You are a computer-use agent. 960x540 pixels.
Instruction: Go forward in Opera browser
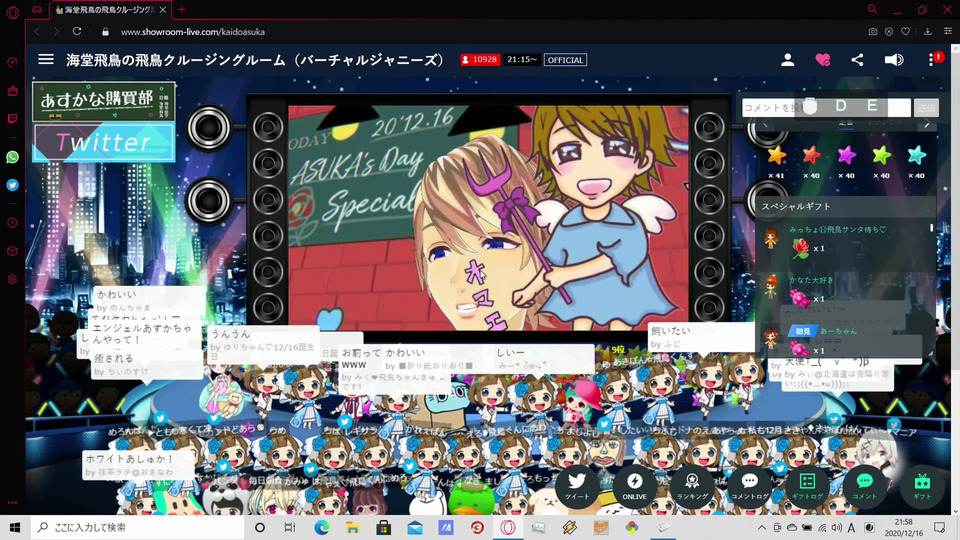[x=56, y=31]
